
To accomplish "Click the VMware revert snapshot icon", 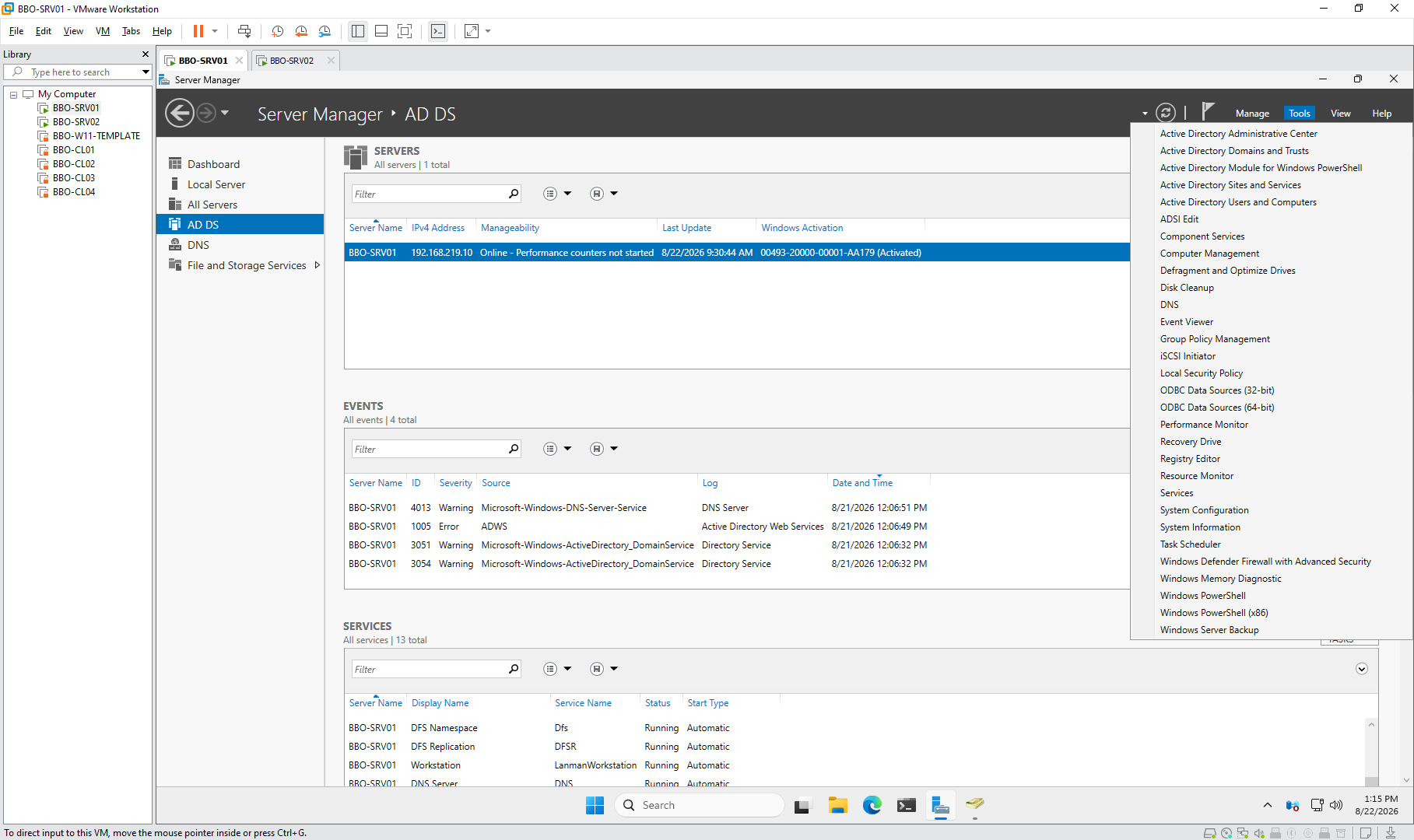I will [301, 31].
